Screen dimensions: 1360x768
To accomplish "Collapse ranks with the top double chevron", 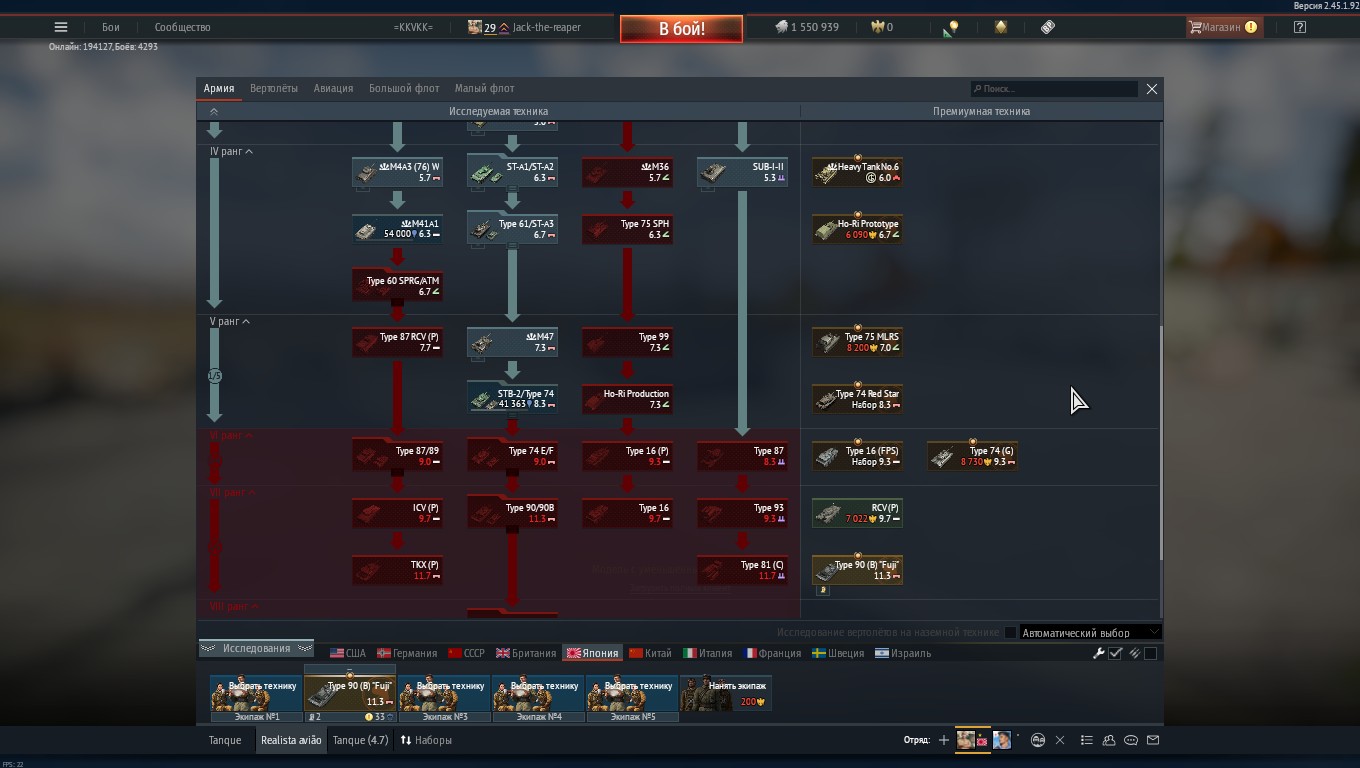I will (213, 111).
